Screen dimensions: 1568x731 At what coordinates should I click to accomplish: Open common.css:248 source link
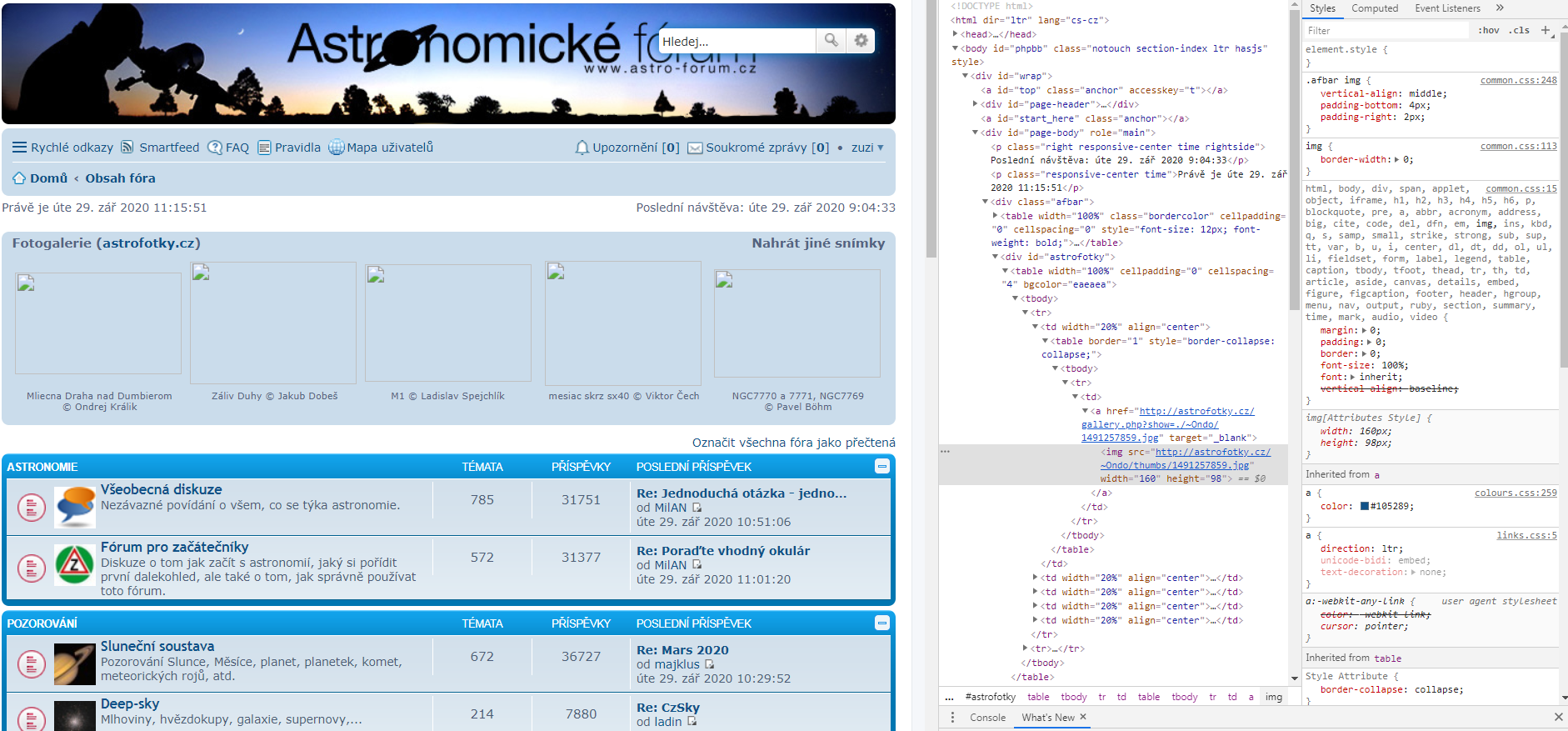coord(1518,81)
